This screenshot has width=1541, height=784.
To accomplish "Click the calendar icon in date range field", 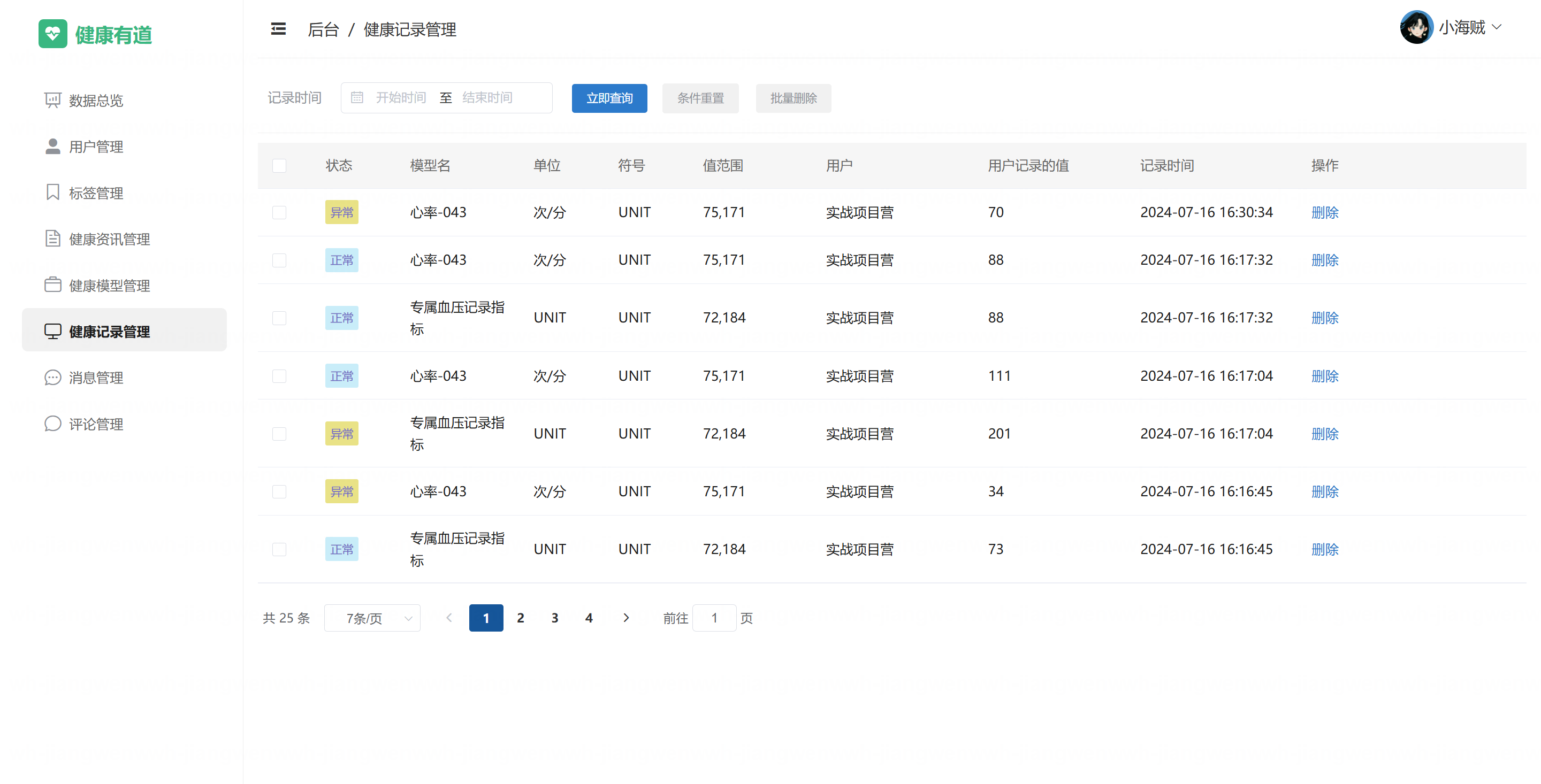I will (357, 97).
